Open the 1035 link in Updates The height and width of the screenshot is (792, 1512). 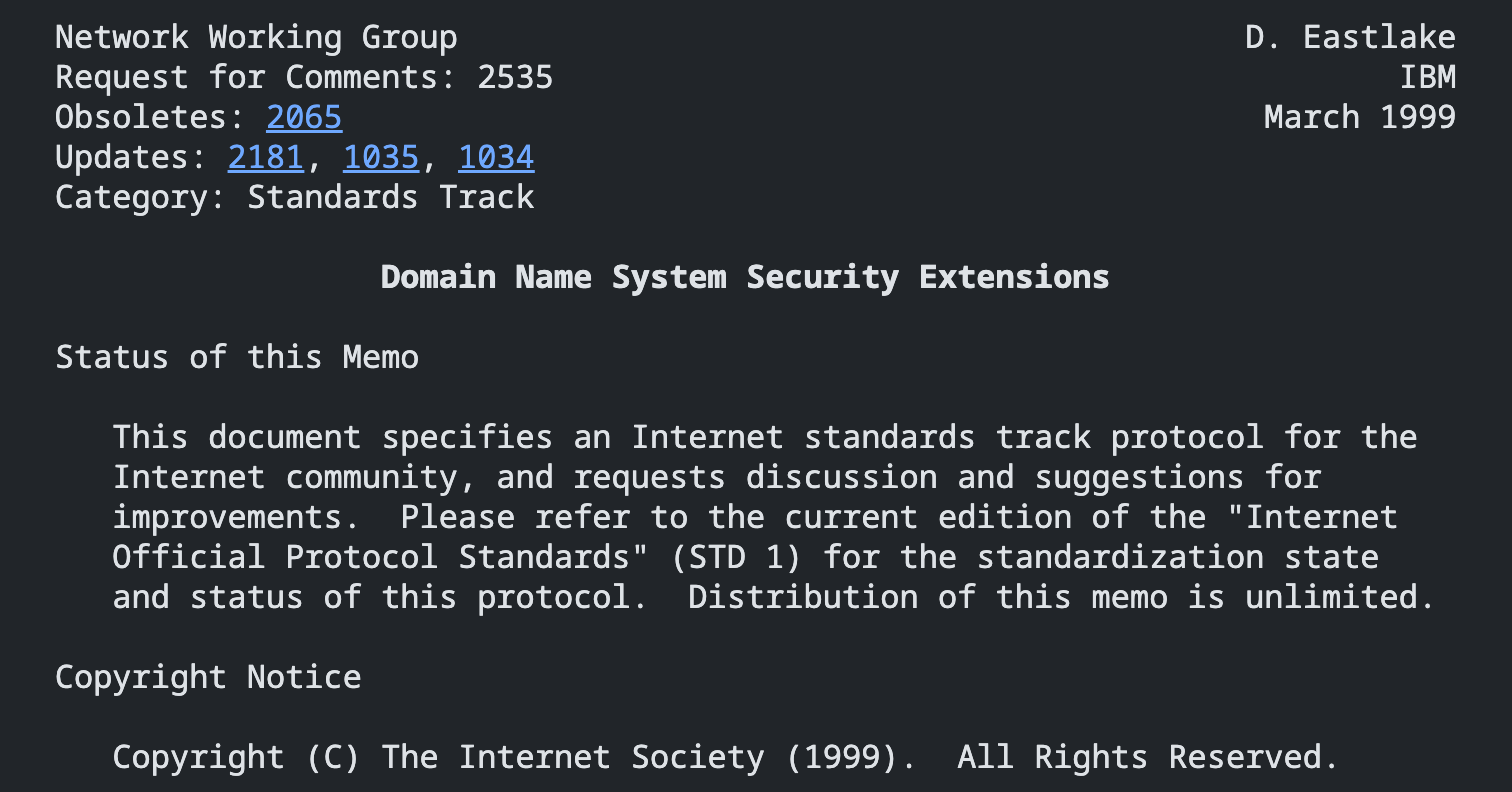tap(381, 157)
